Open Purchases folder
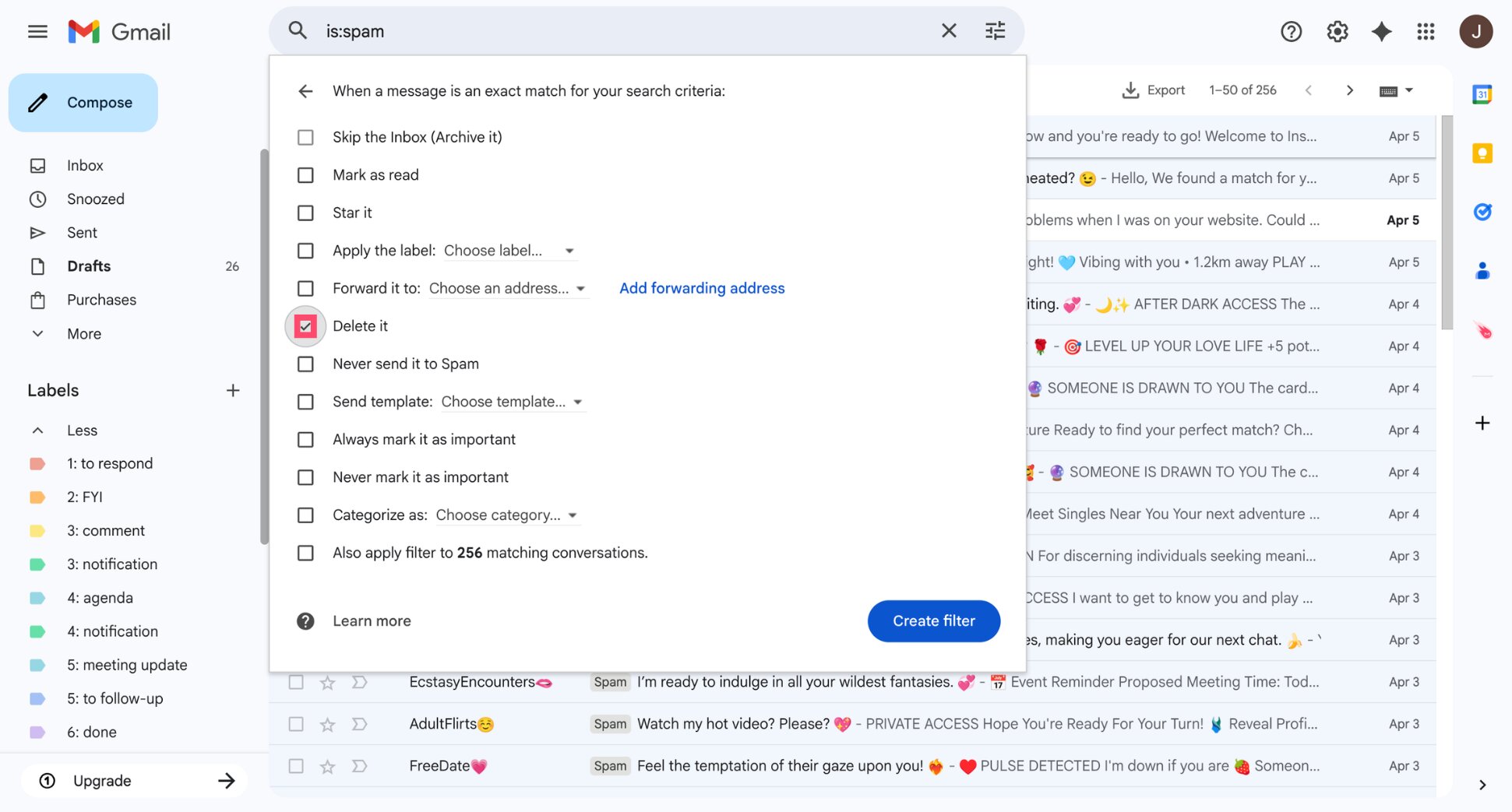1512x812 pixels. click(101, 300)
